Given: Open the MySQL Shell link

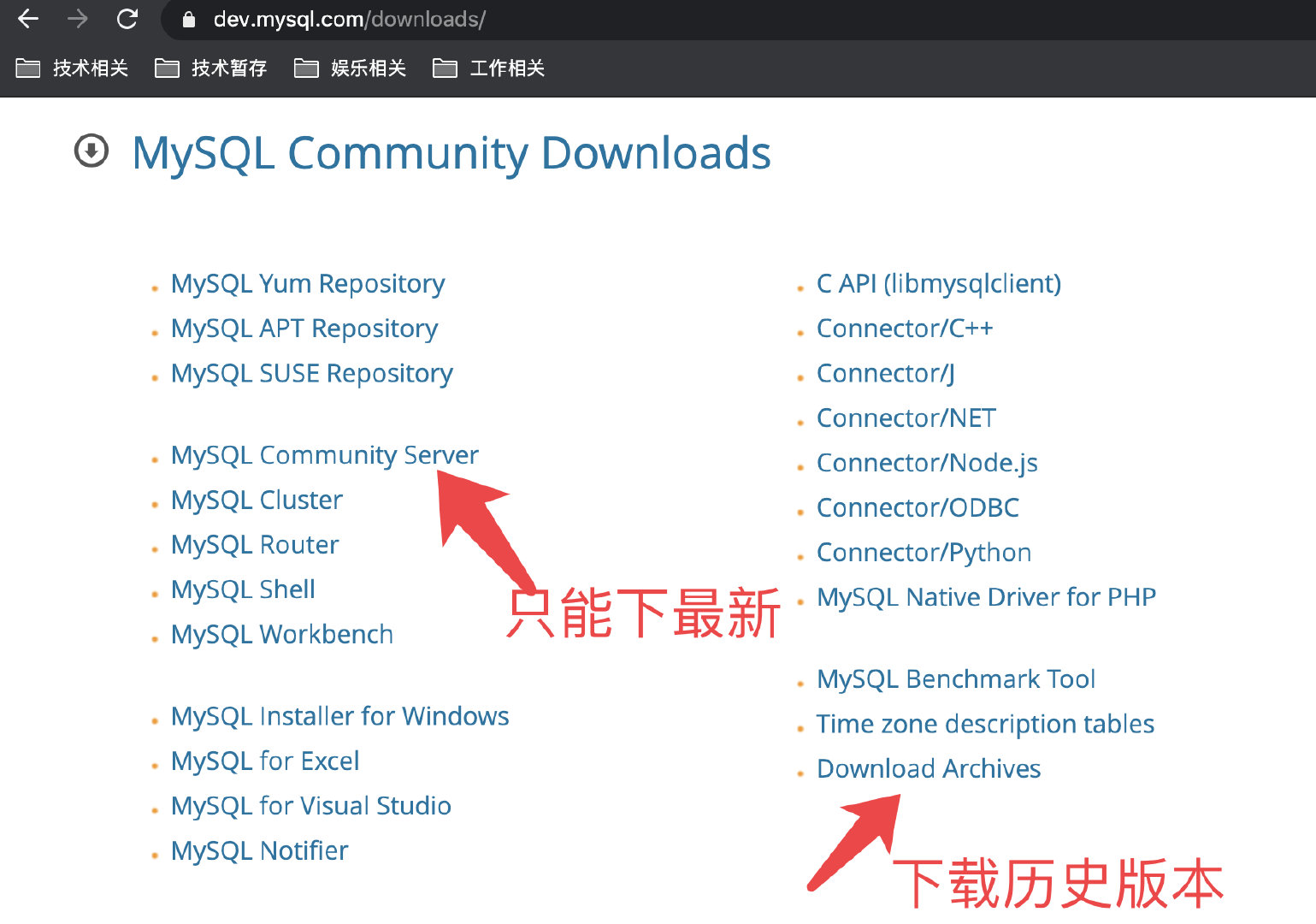Looking at the screenshot, I should tap(243, 589).
